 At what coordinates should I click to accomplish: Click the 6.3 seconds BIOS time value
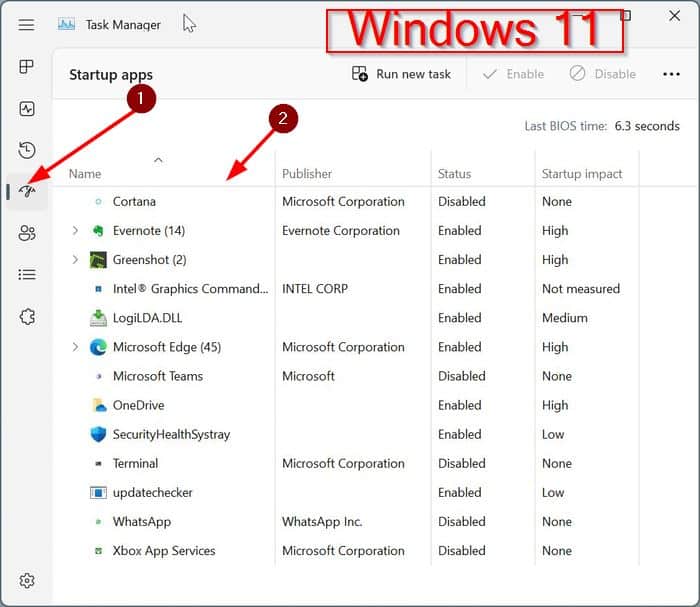pos(647,126)
